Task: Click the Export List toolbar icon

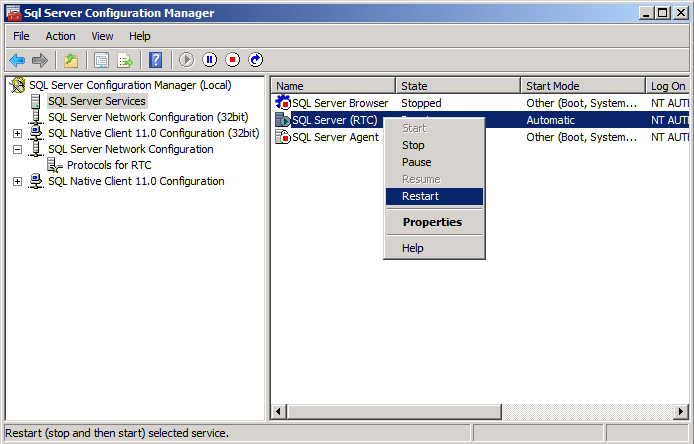Action: (125, 60)
